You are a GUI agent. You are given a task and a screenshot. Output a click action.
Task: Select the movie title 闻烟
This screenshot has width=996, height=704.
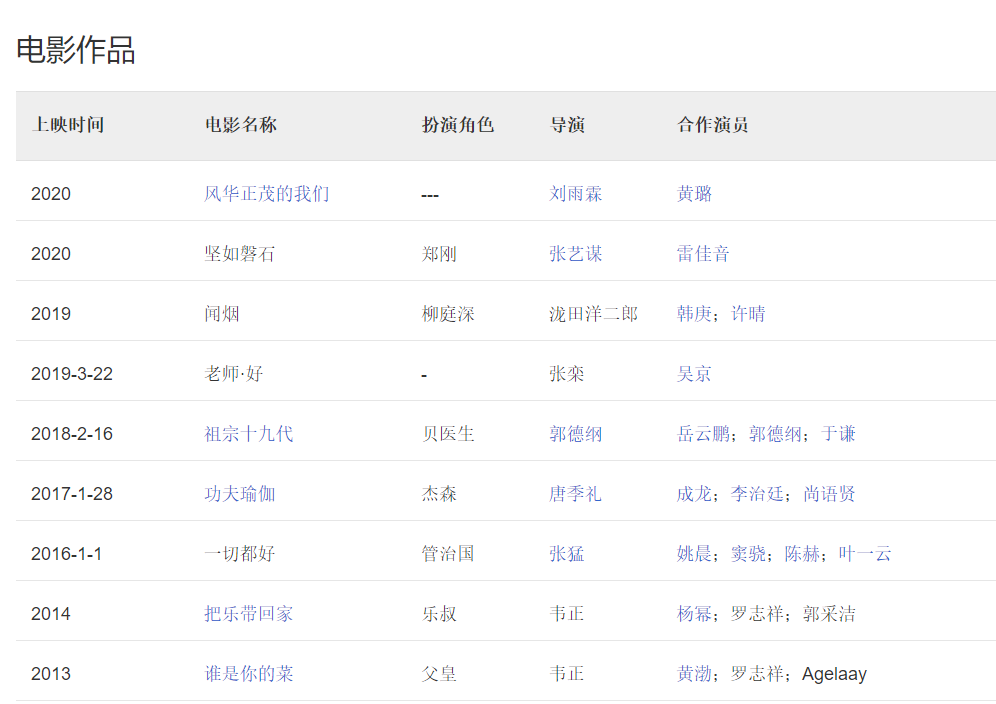pos(222,313)
